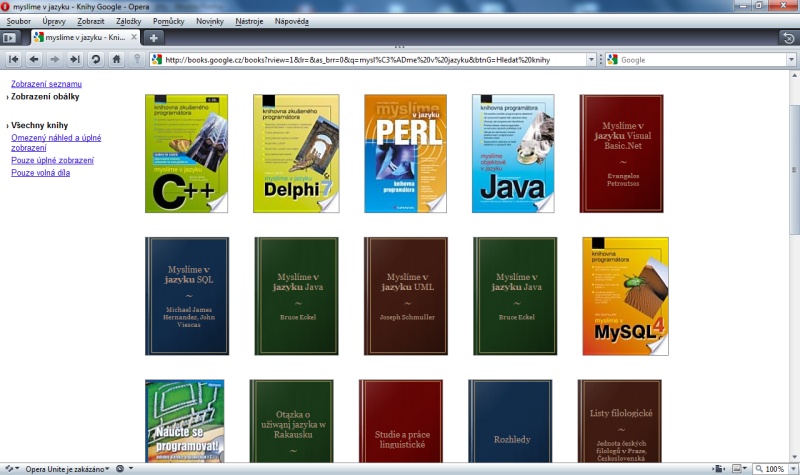This screenshot has height=475, width=800.
Task: Click the fit-to-width status bar icon
Action: click(719, 469)
